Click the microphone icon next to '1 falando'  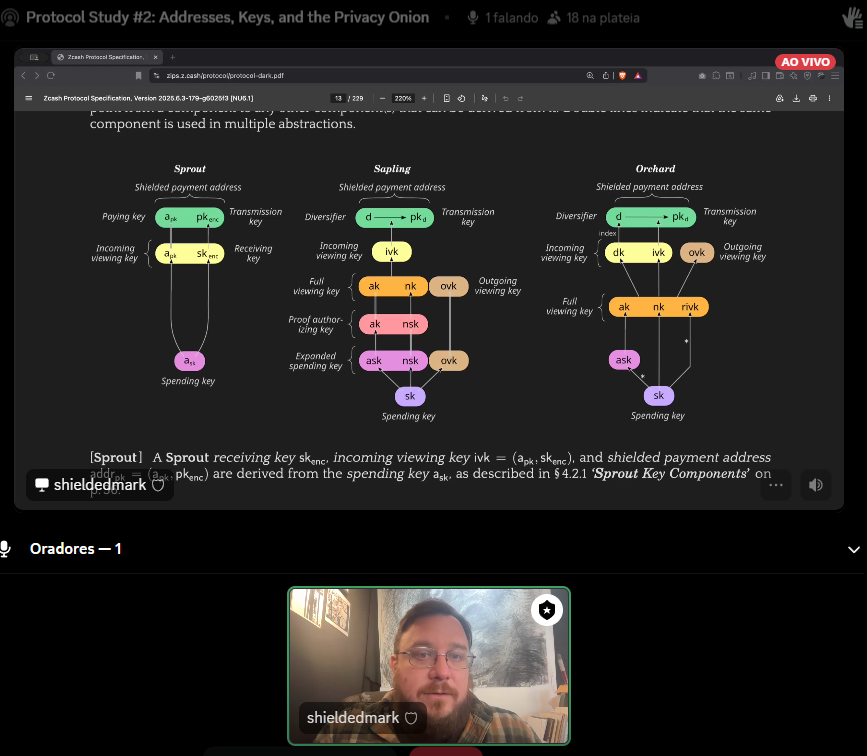[x=473, y=18]
